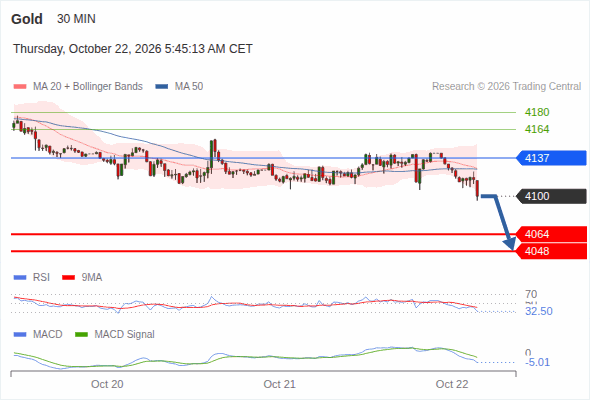590x400 pixels.
Task: Click the 9MA legend text
Action: click(92, 278)
